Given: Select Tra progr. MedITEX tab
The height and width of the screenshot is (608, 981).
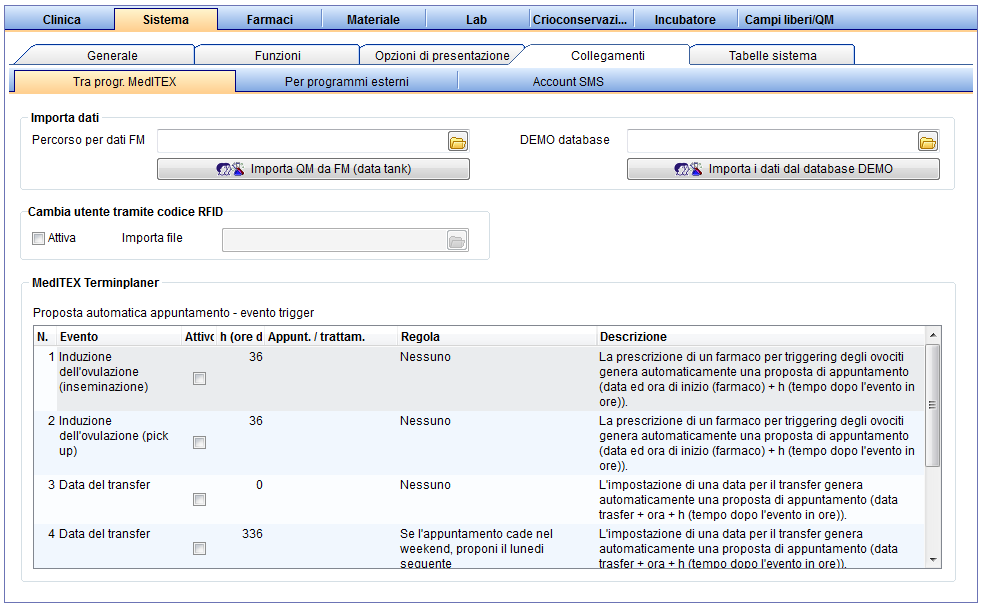Looking at the screenshot, I should (125, 82).
